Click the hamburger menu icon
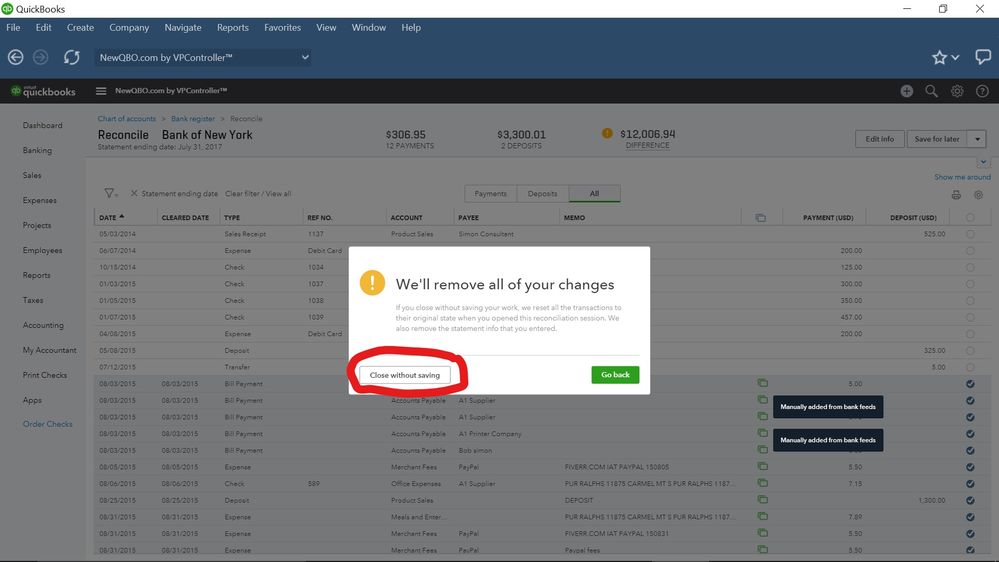The image size is (999, 562). [101, 91]
